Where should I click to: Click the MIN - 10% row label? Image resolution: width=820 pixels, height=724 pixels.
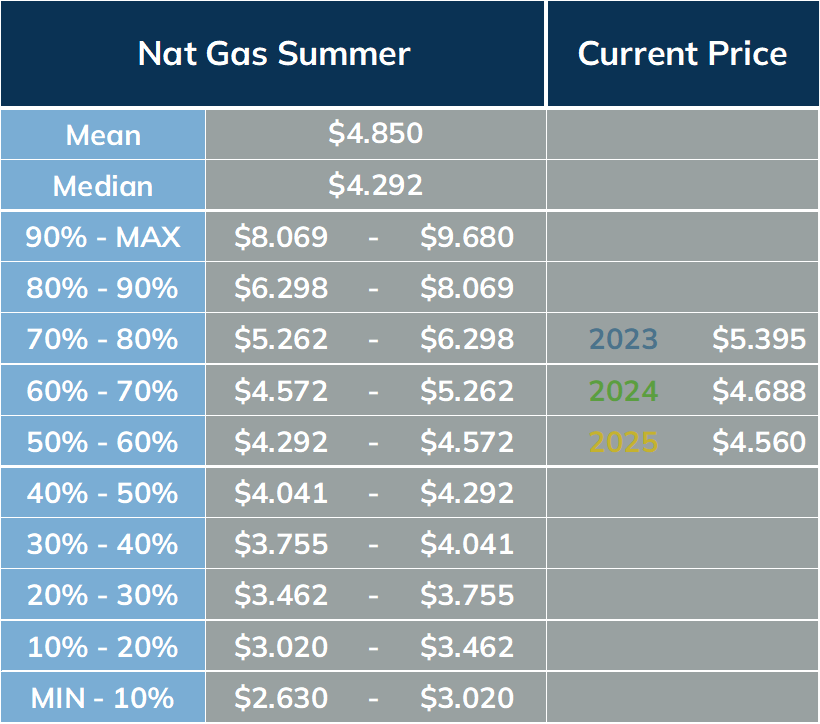pos(102,698)
